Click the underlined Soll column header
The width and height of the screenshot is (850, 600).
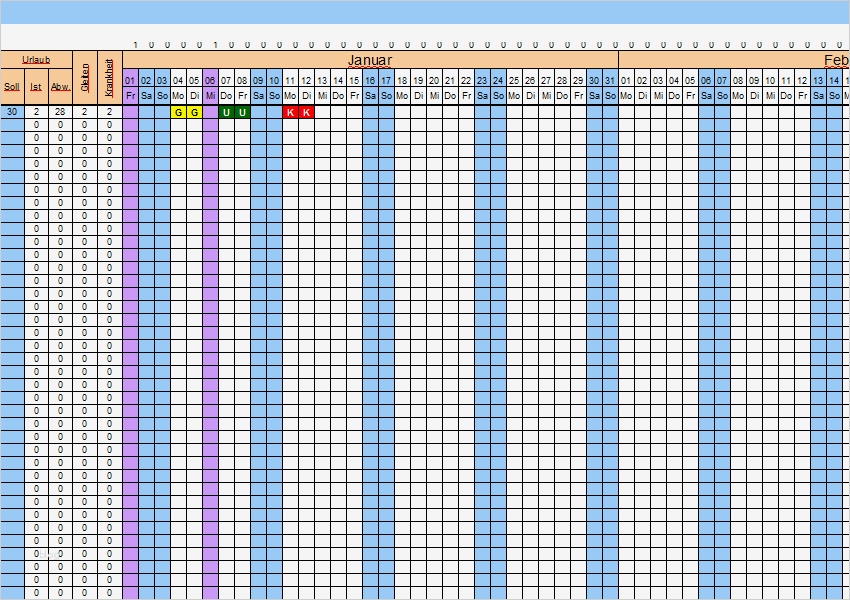click(x=12, y=84)
